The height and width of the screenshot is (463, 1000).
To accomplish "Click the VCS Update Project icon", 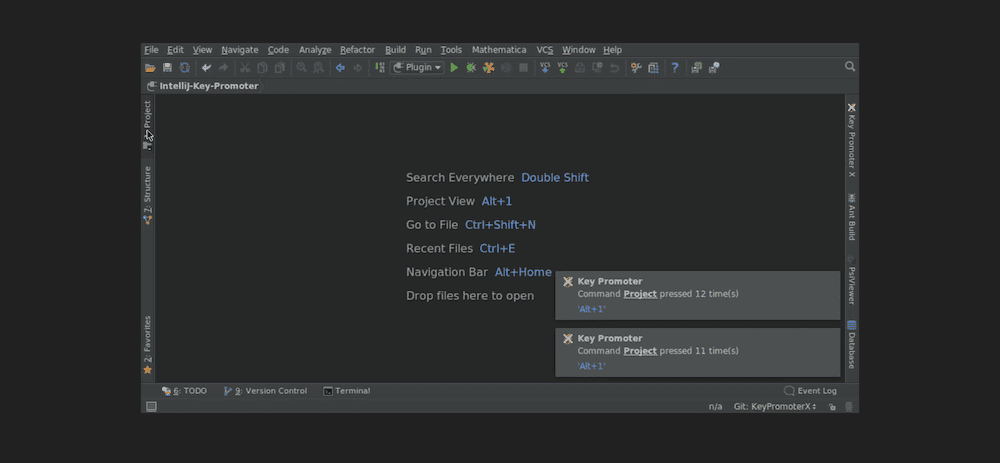I will (x=545, y=68).
